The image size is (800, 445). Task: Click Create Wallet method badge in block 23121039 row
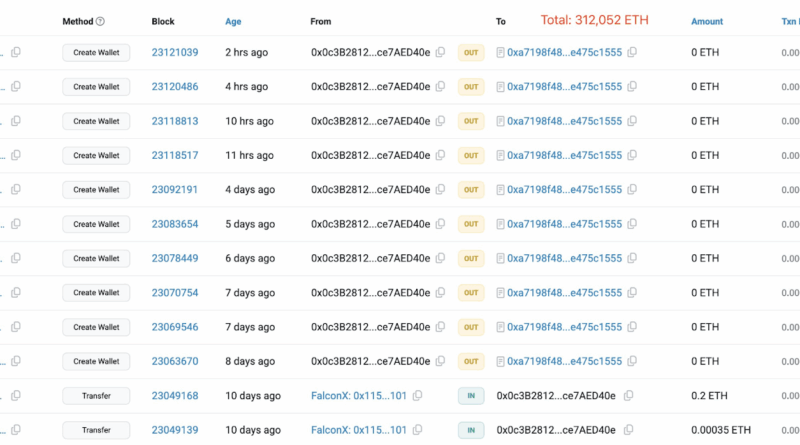coord(96,53)
